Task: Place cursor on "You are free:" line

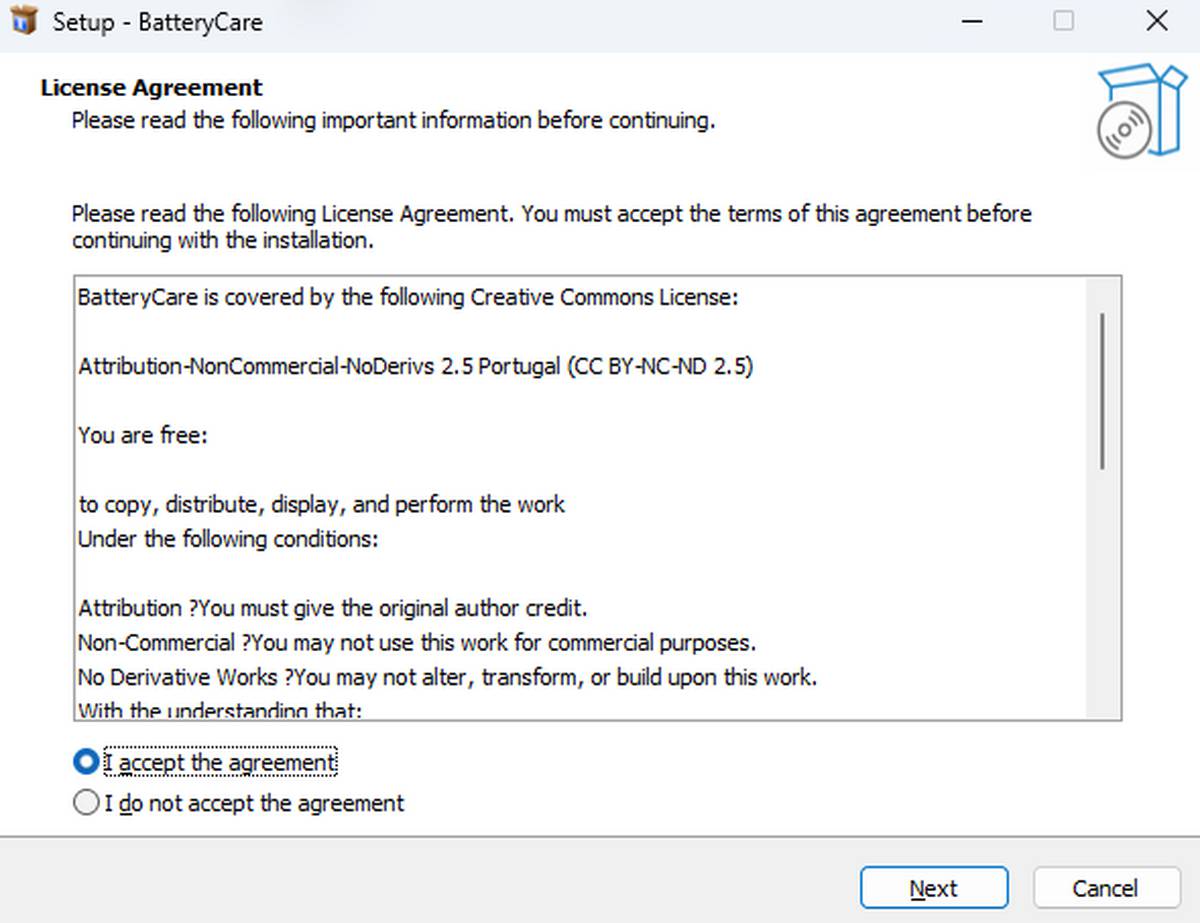Action: click(143, 435)
